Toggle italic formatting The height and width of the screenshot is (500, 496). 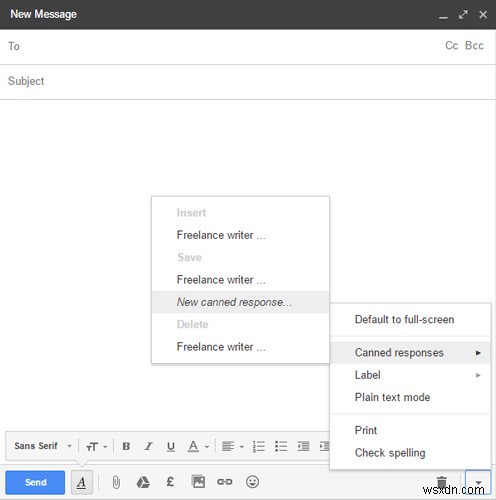148,446
